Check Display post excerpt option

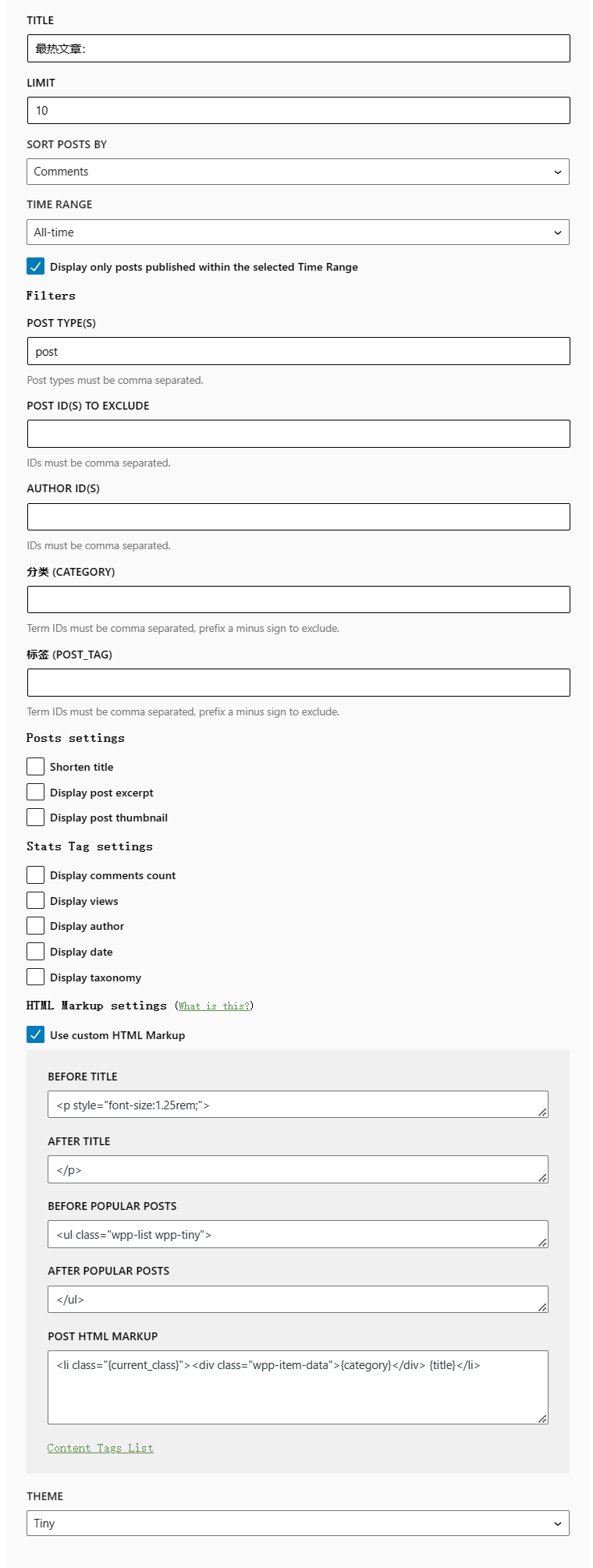coord(36,793)
